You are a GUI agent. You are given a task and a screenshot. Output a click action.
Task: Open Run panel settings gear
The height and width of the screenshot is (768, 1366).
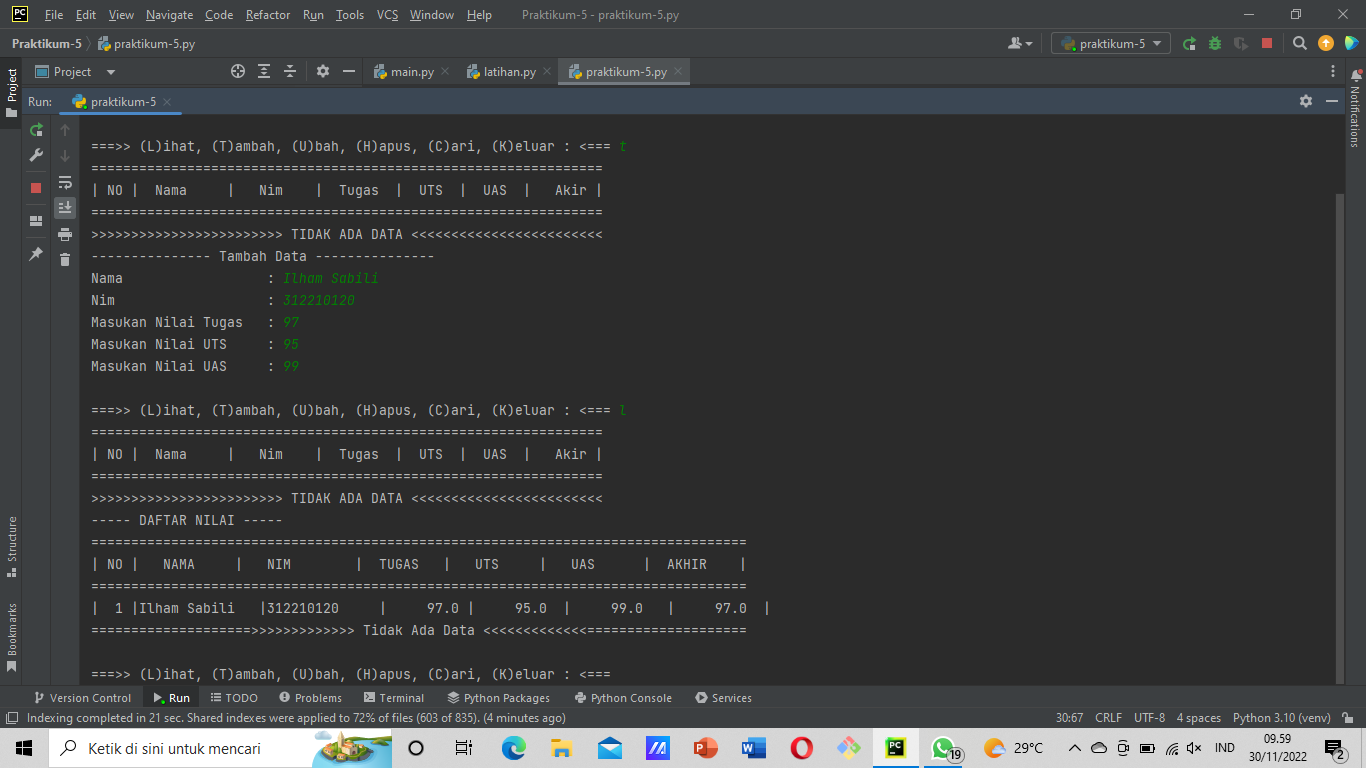point(1306,101)
